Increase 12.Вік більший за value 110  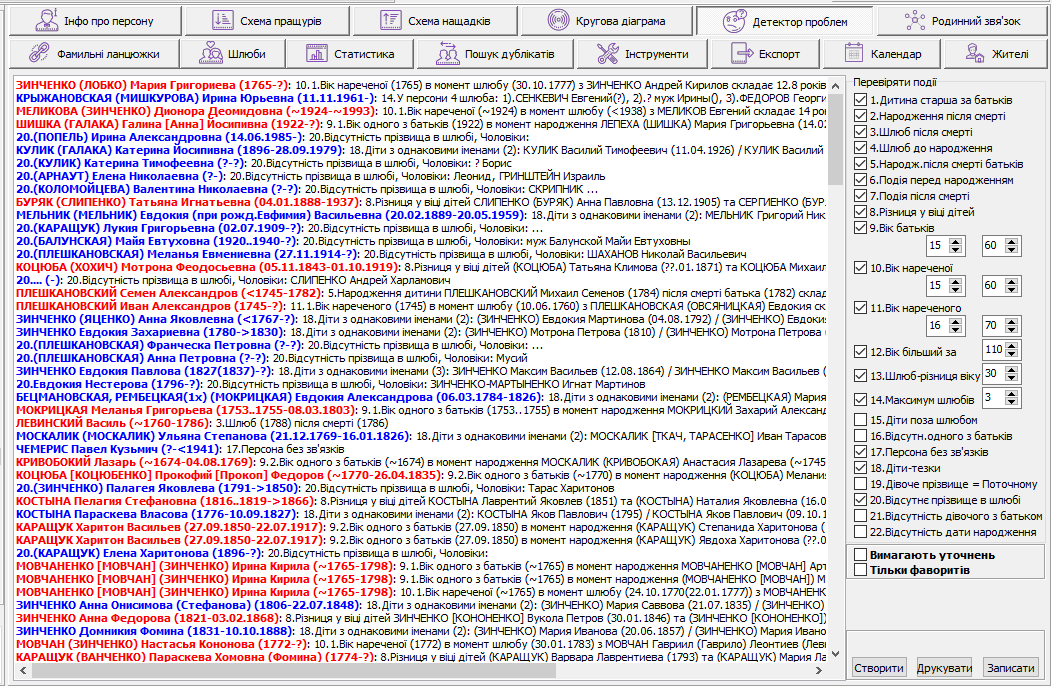point(1012,345)
